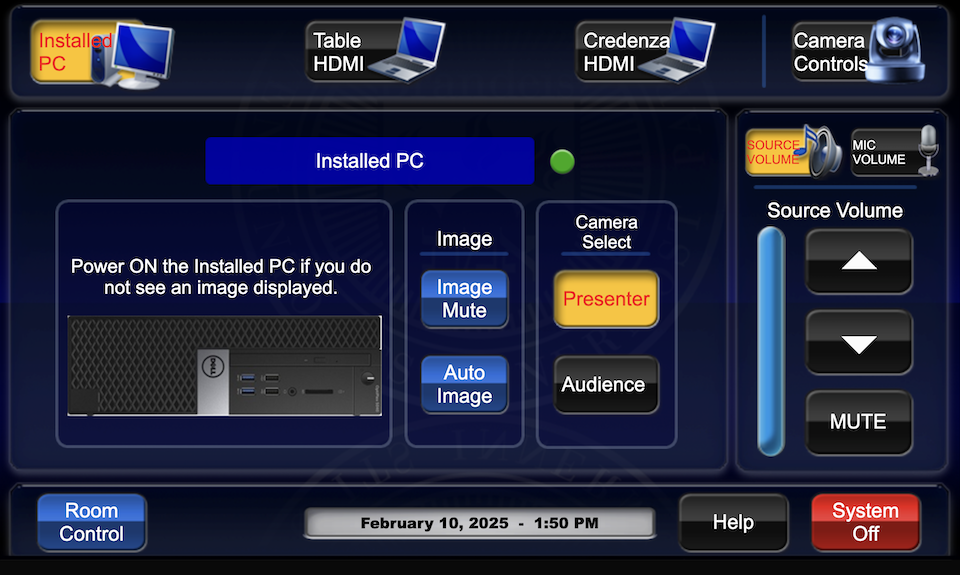The image size is (960, 575).
Task: Toggle the source volume MUTE button
Action: pos(859,423)
